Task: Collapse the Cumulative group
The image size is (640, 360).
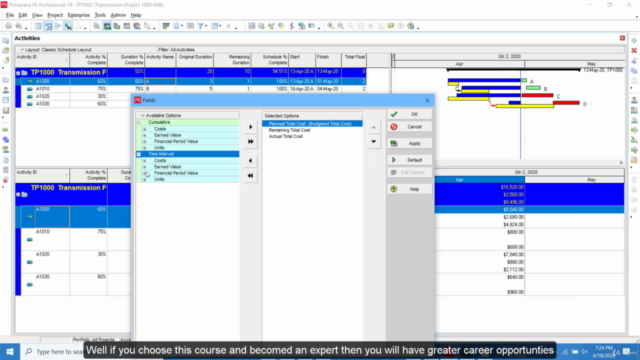Action: point(139,122)
